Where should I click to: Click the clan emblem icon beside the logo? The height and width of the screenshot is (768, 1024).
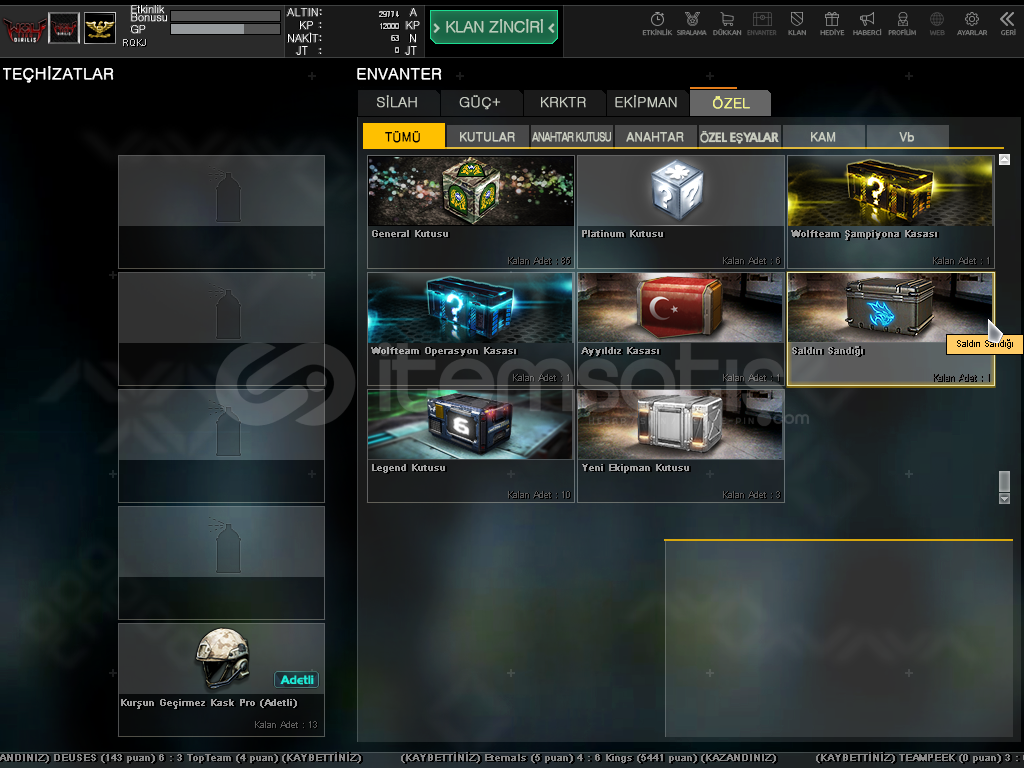64,28
